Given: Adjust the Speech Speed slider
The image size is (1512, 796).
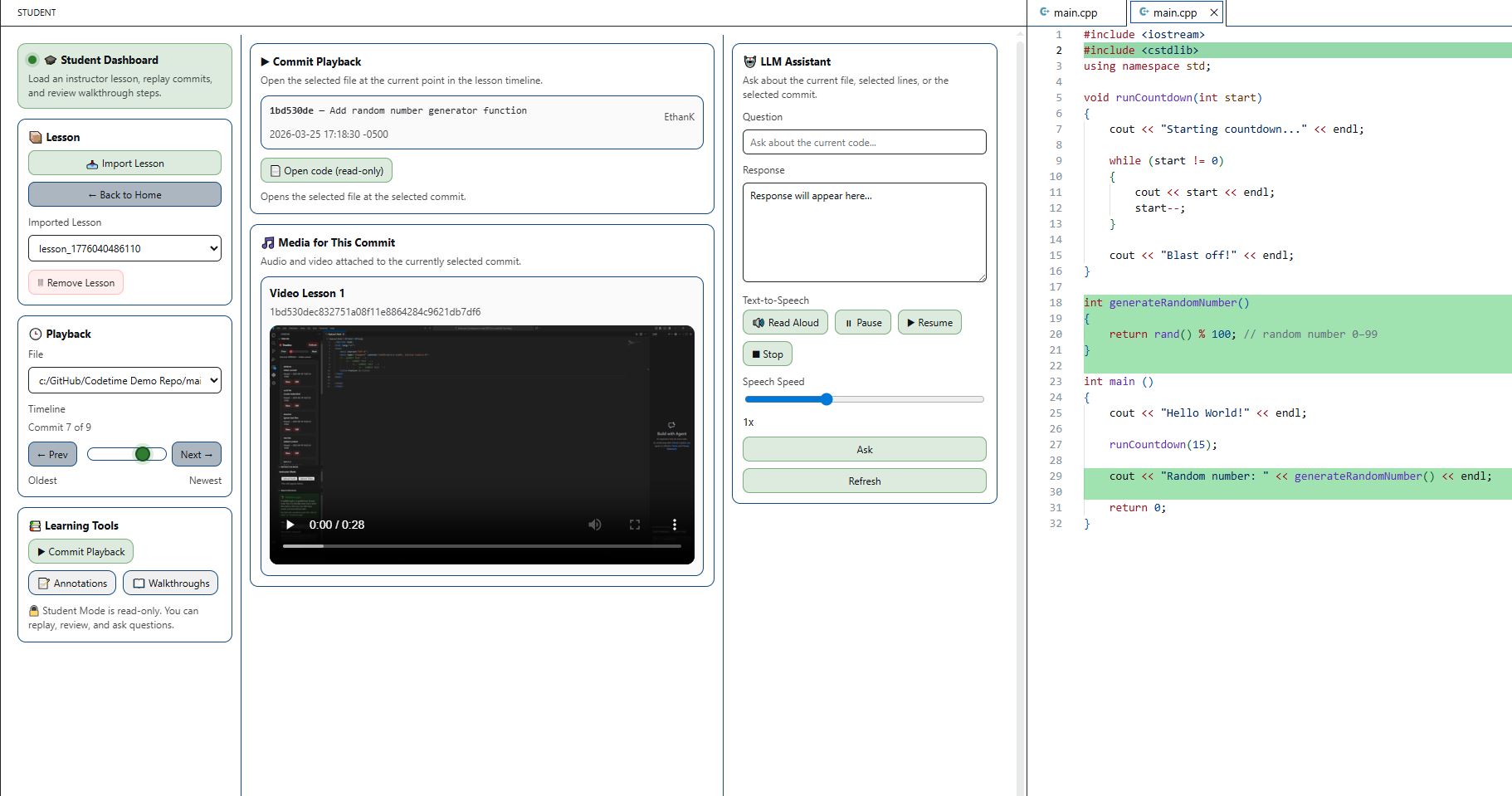Looking at the screenshot, I should point(826,399).
